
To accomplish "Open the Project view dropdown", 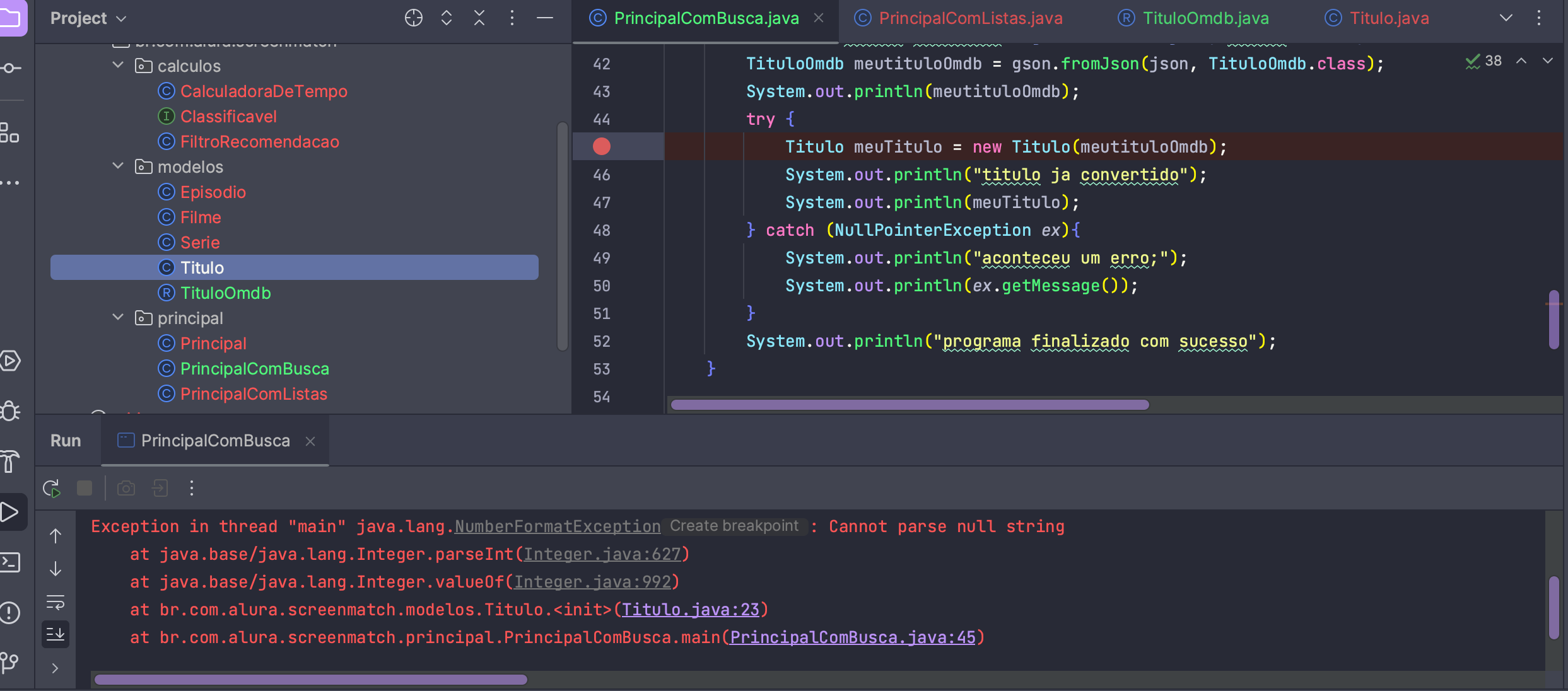I will pyautogui.click(x=89, y=18).
